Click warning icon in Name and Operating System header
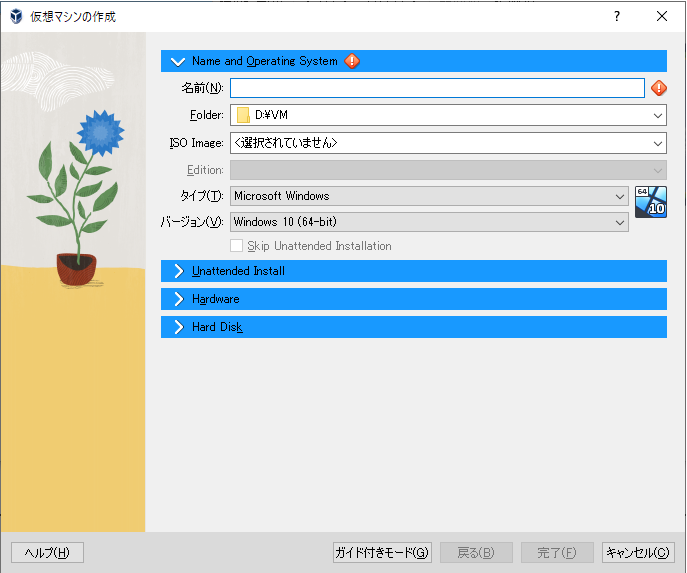 pyautogui.click(x=352, y=61)
